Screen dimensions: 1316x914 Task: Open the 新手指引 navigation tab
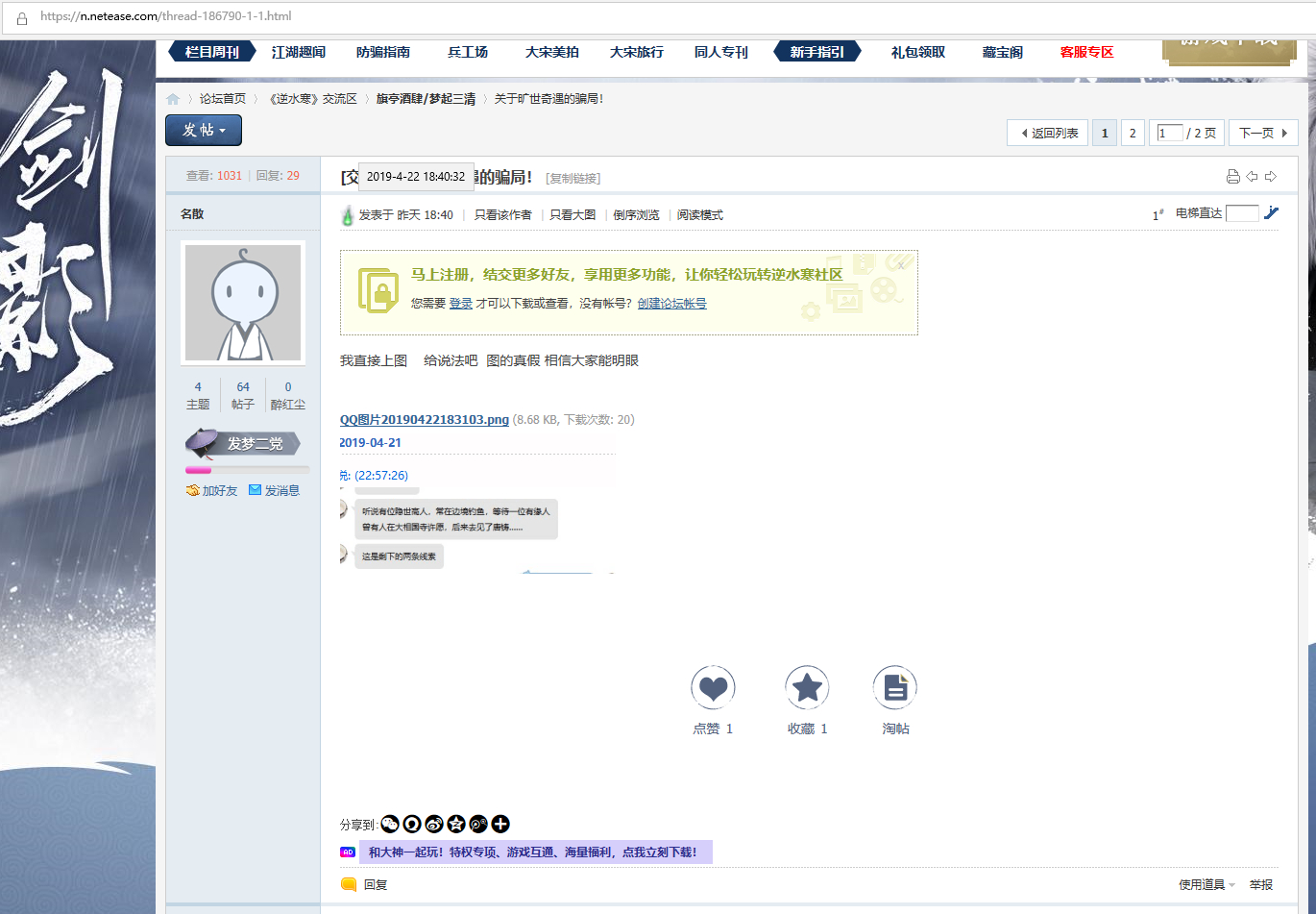[817, 52]
